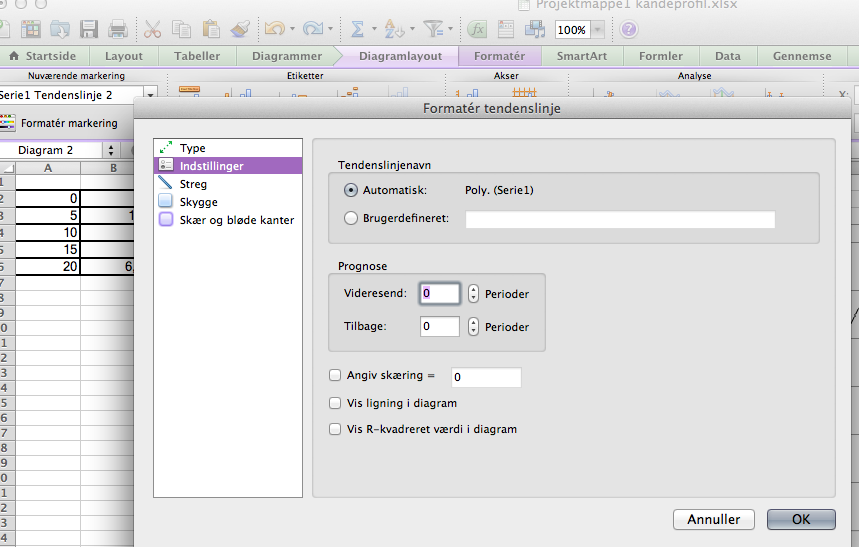This screenshot has width=859, height=547.
Task: Click into the Brugerdefineret name field
Action: 620,219
